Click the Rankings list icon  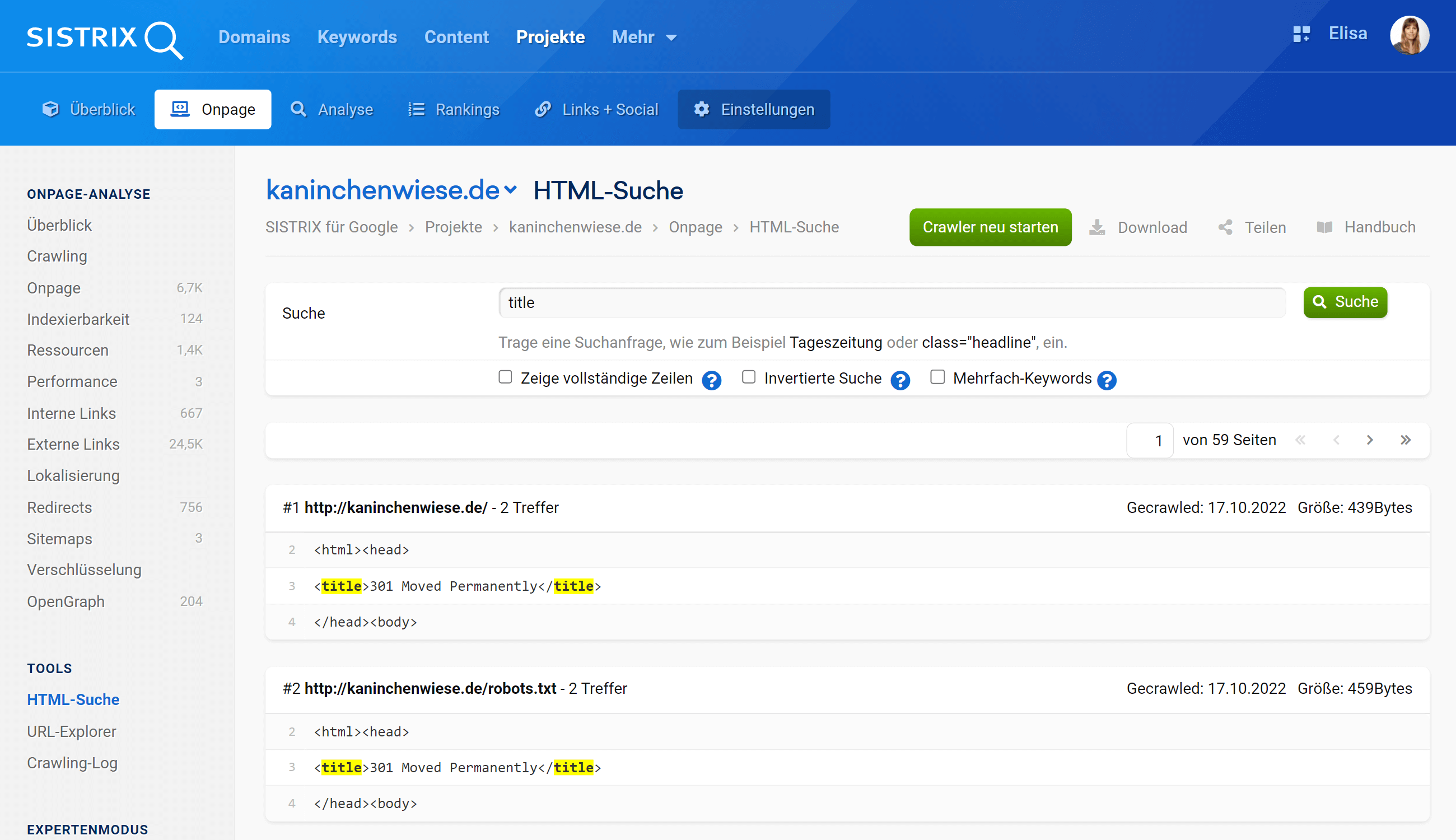tap(417, 109)
